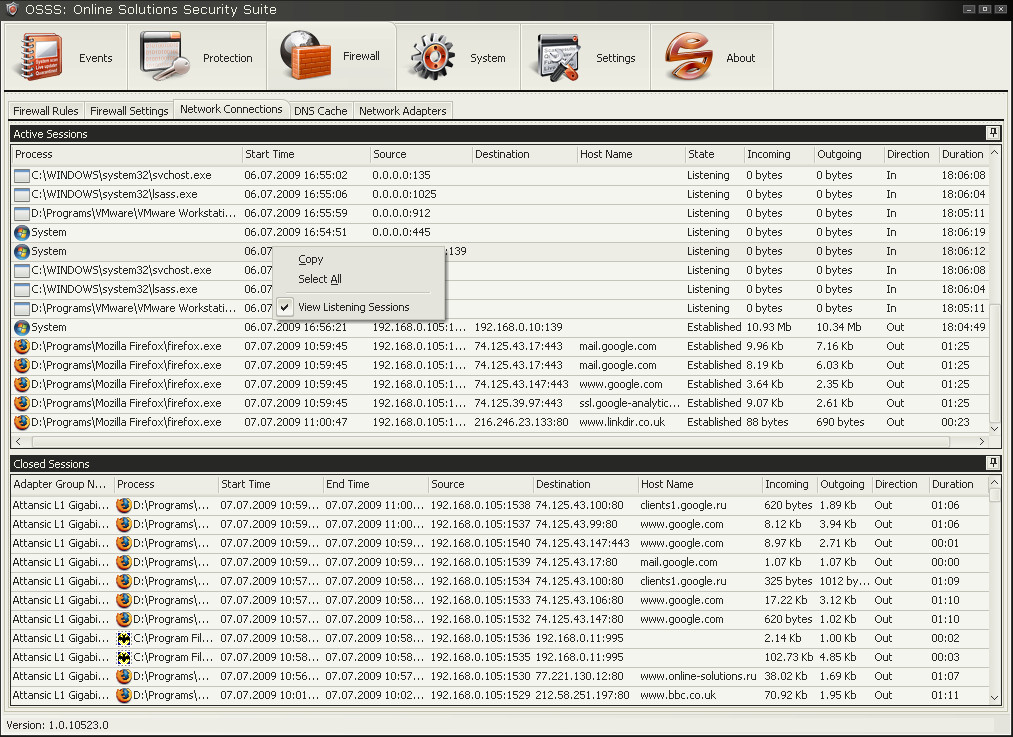Pin the Active Sessions panel
The image size is (1013, 737).
tap(993, 133)
